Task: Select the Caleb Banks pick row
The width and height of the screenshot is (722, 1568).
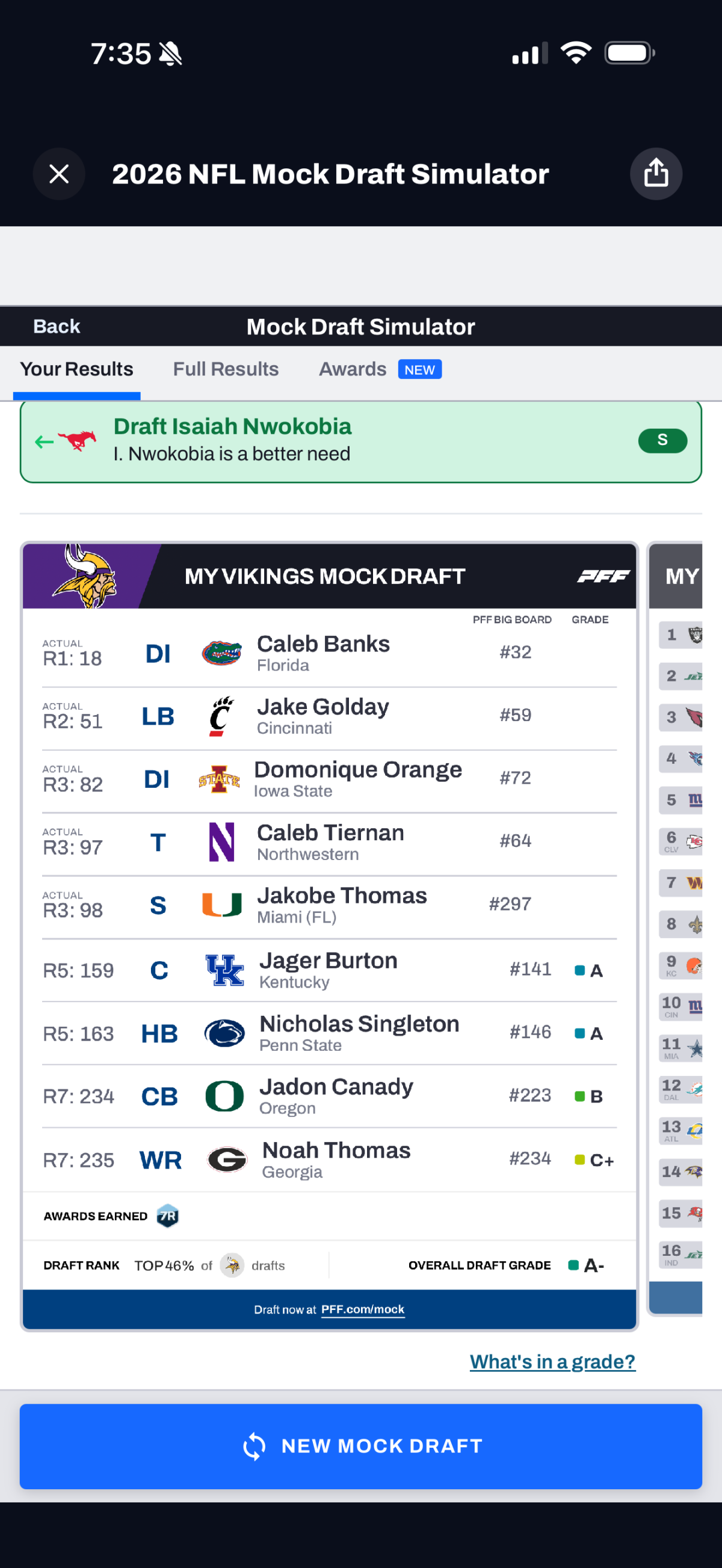Action: (329, 654)
